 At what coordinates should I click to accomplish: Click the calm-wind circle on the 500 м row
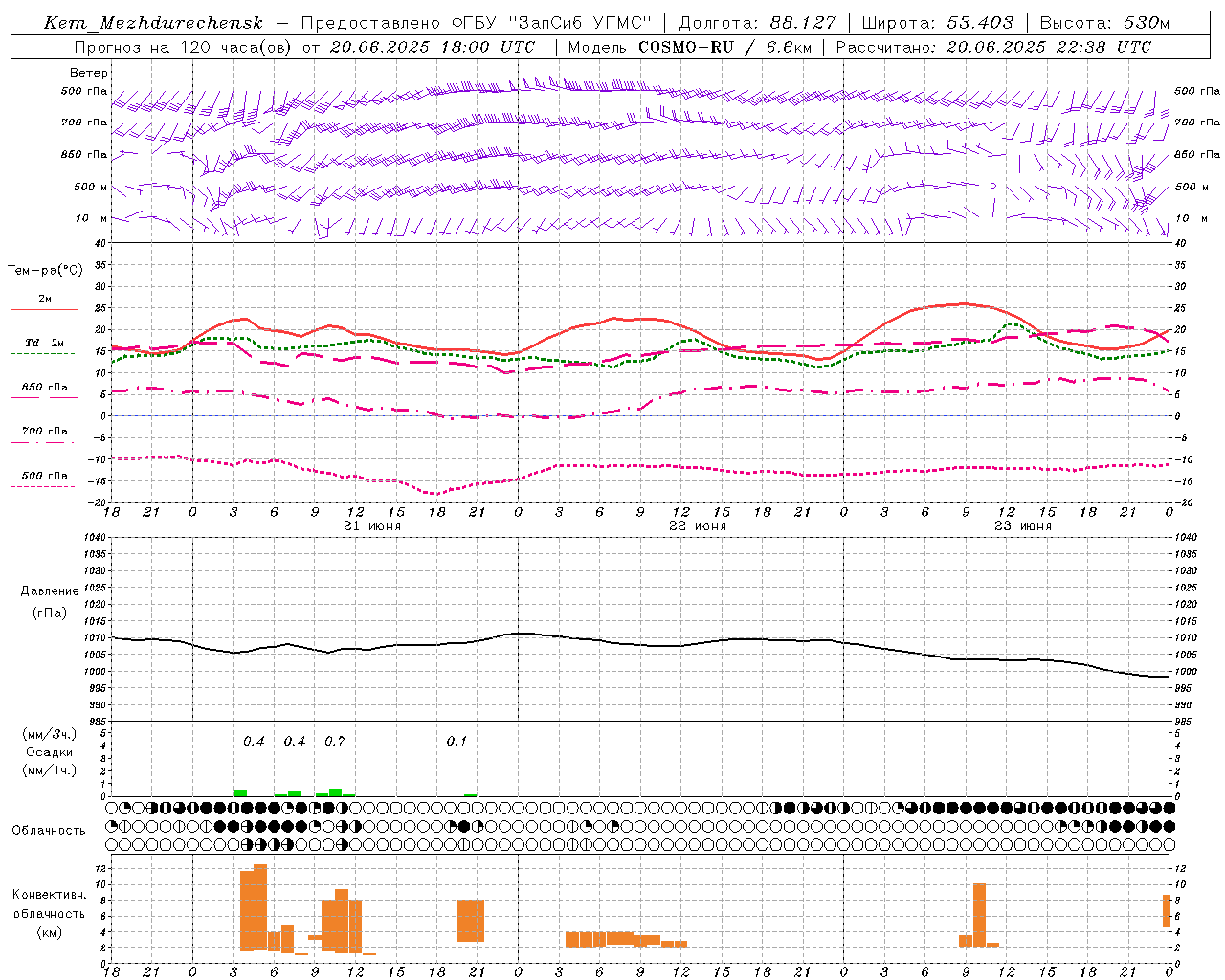point(993,185)
